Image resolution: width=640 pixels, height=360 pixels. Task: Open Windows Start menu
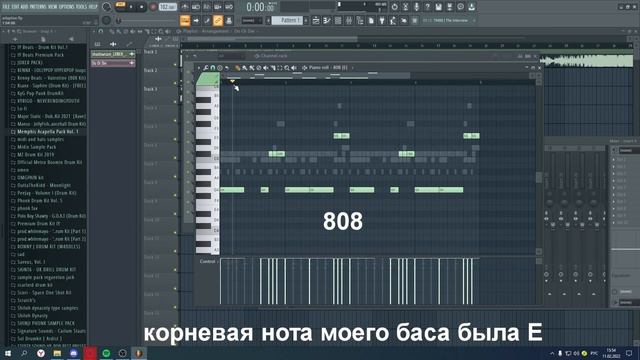click(8, 353)
